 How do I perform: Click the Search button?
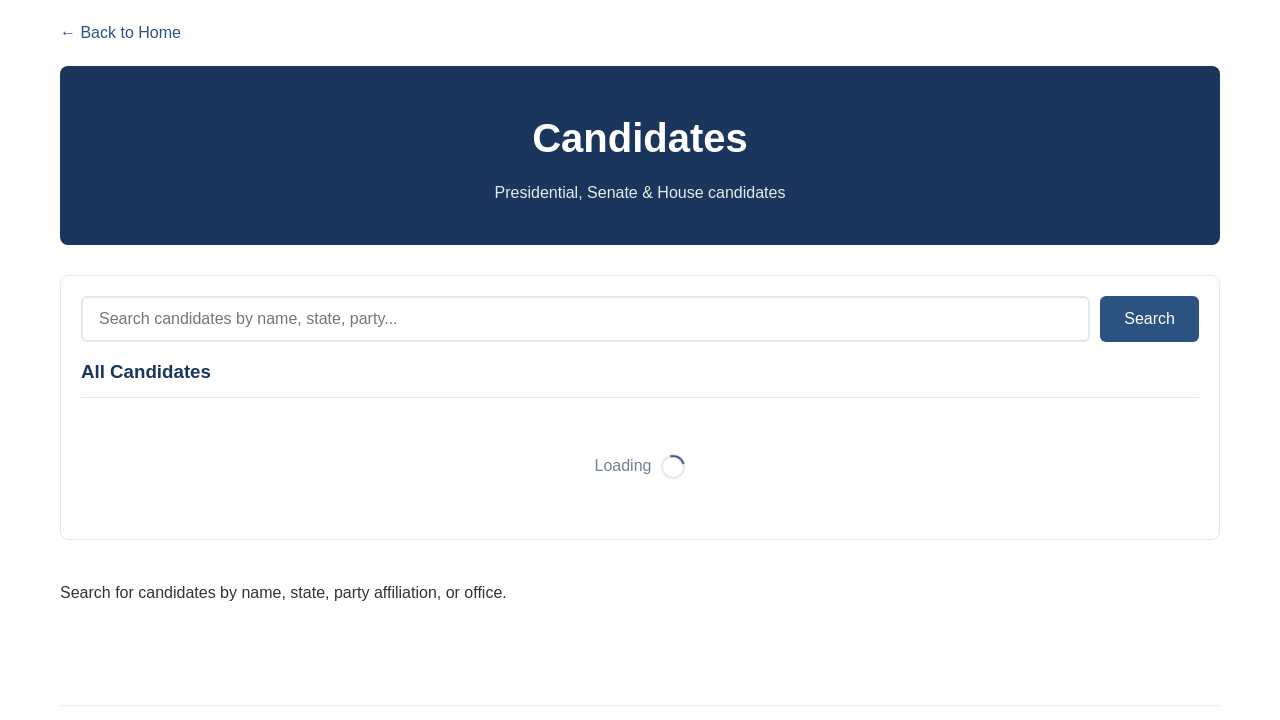(1149, 319)
